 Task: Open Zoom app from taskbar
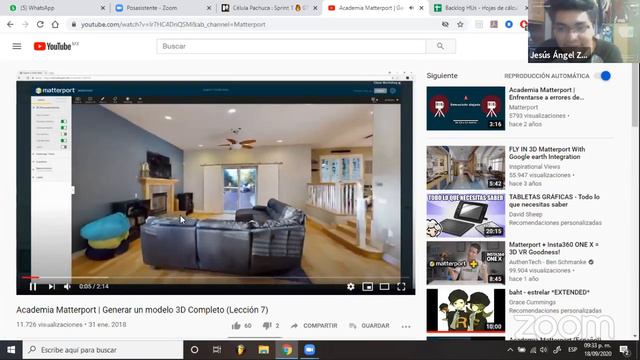coord(309,350)
